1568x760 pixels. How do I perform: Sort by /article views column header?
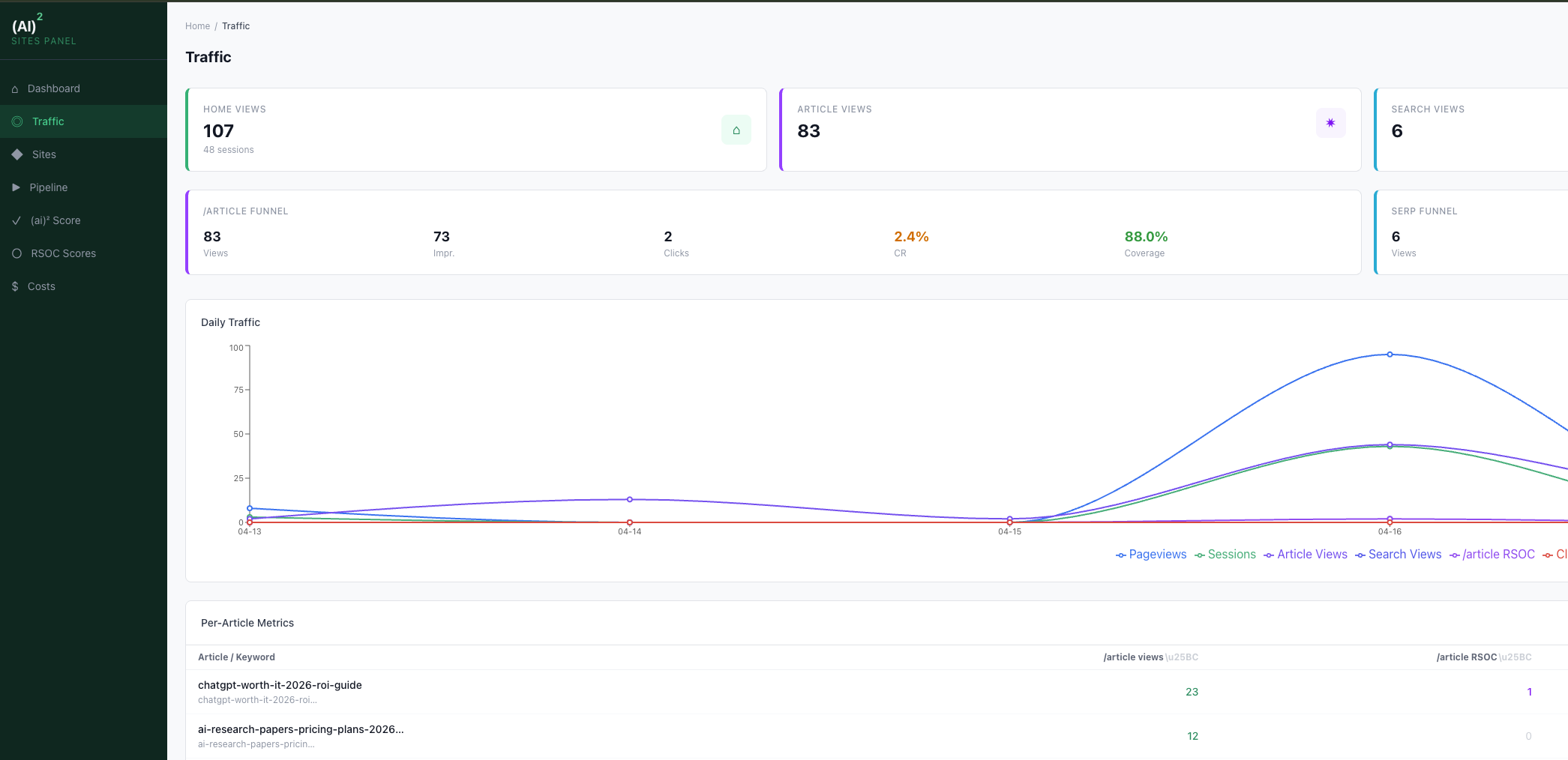pyautogui.click(x=1150, y=657)
